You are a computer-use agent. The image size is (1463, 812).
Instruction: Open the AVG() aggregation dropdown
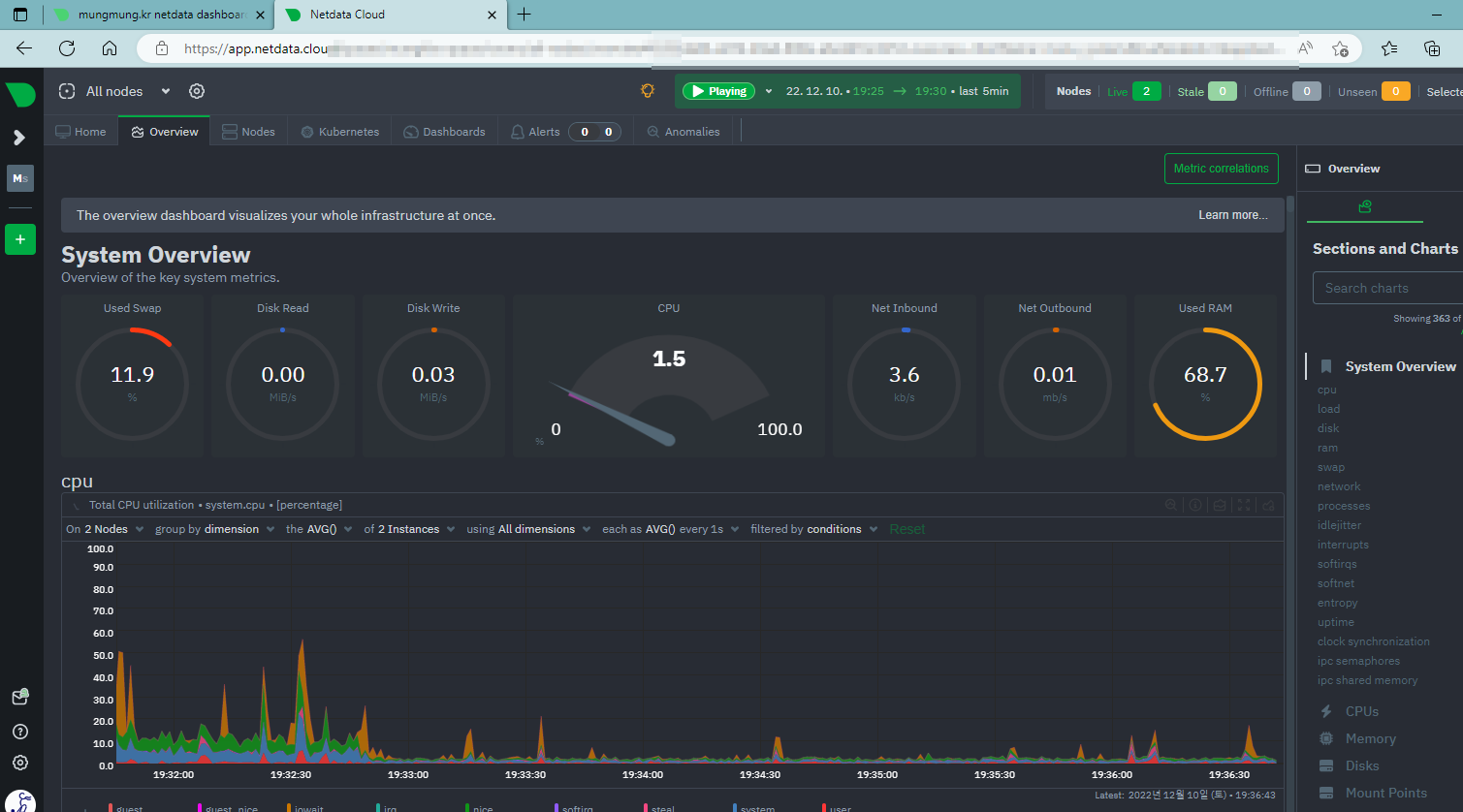[x=320, y=529]
